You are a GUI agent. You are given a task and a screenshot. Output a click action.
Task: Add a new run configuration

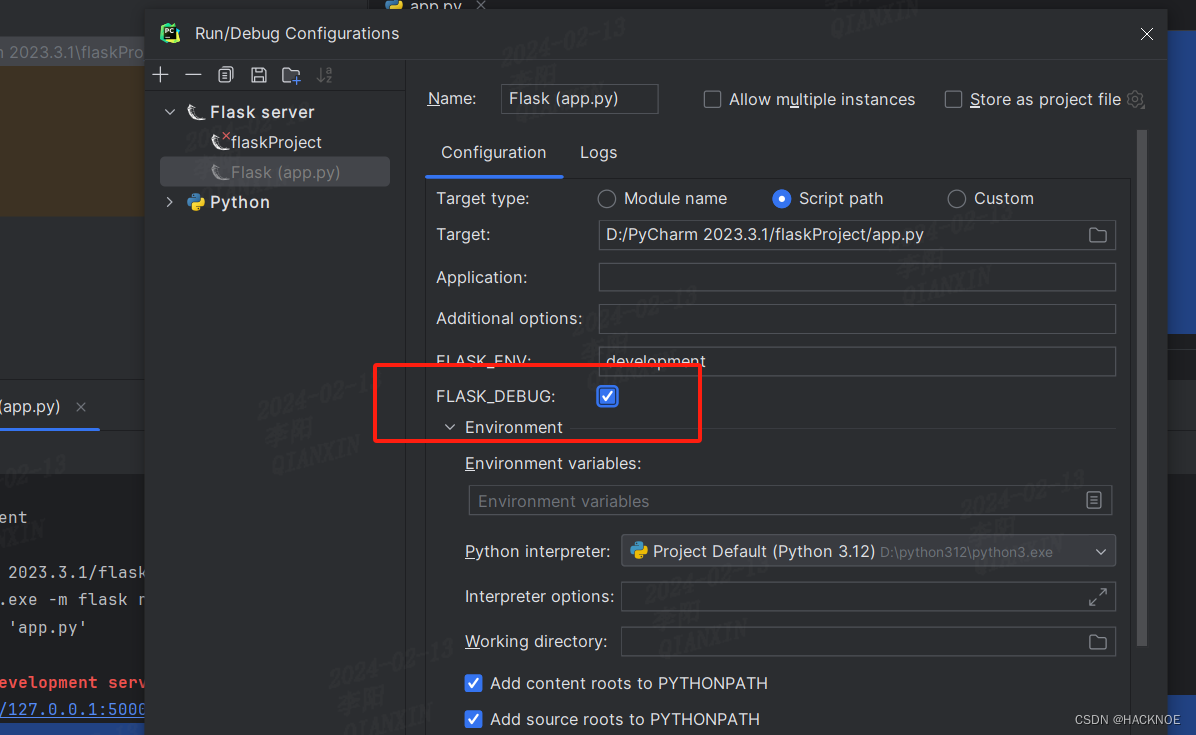tap(160, 75)
